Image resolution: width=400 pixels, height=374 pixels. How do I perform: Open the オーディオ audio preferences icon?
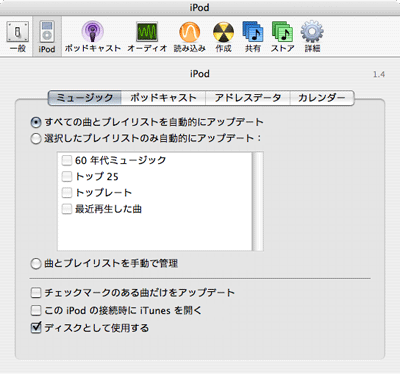tap(147, 37)
